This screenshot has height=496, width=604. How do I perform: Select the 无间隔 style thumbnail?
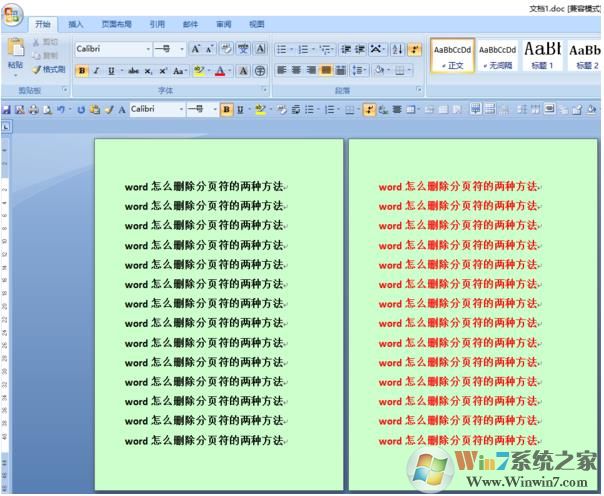[x=497, y=55]
